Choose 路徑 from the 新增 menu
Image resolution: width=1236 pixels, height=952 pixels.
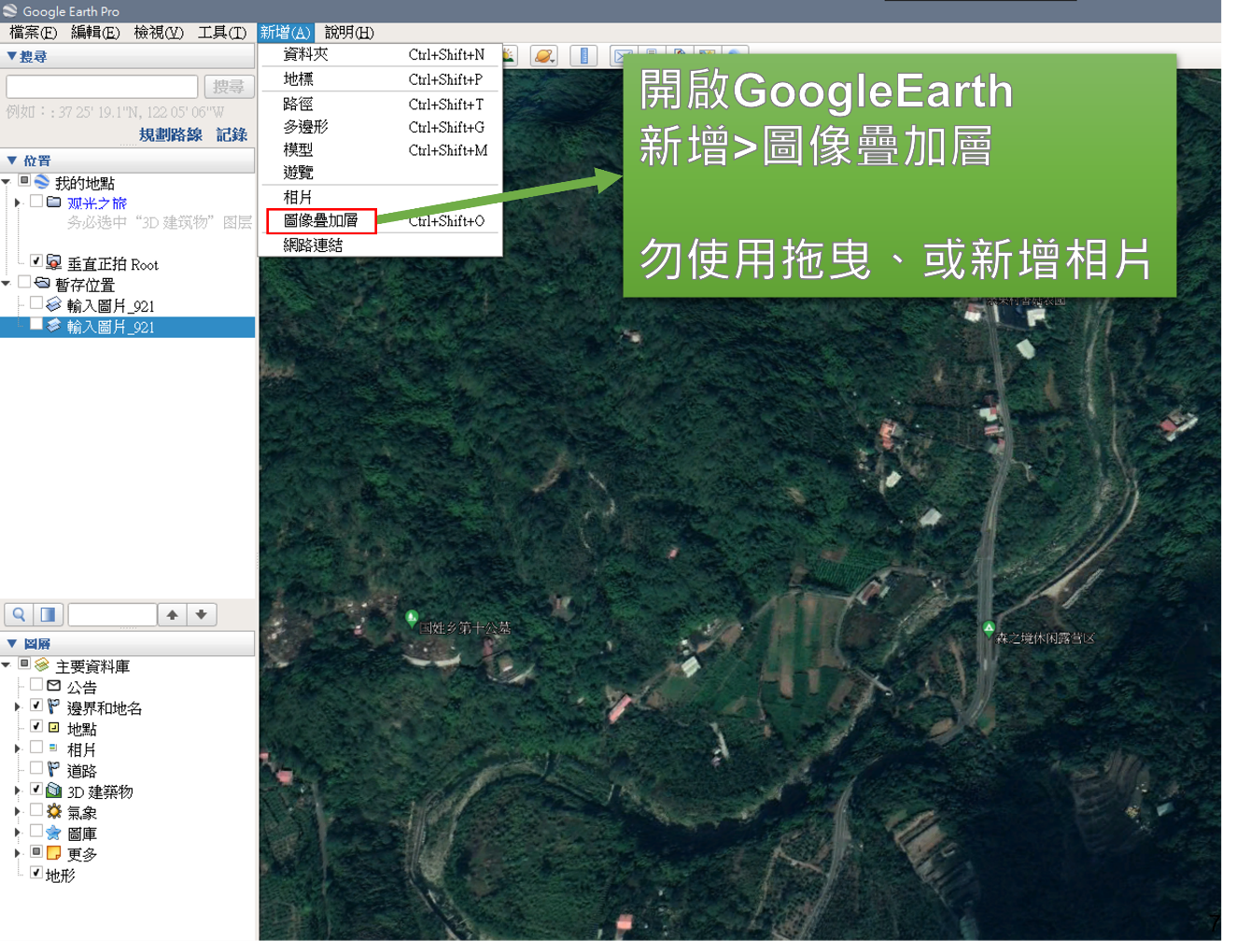coord(381,104)
